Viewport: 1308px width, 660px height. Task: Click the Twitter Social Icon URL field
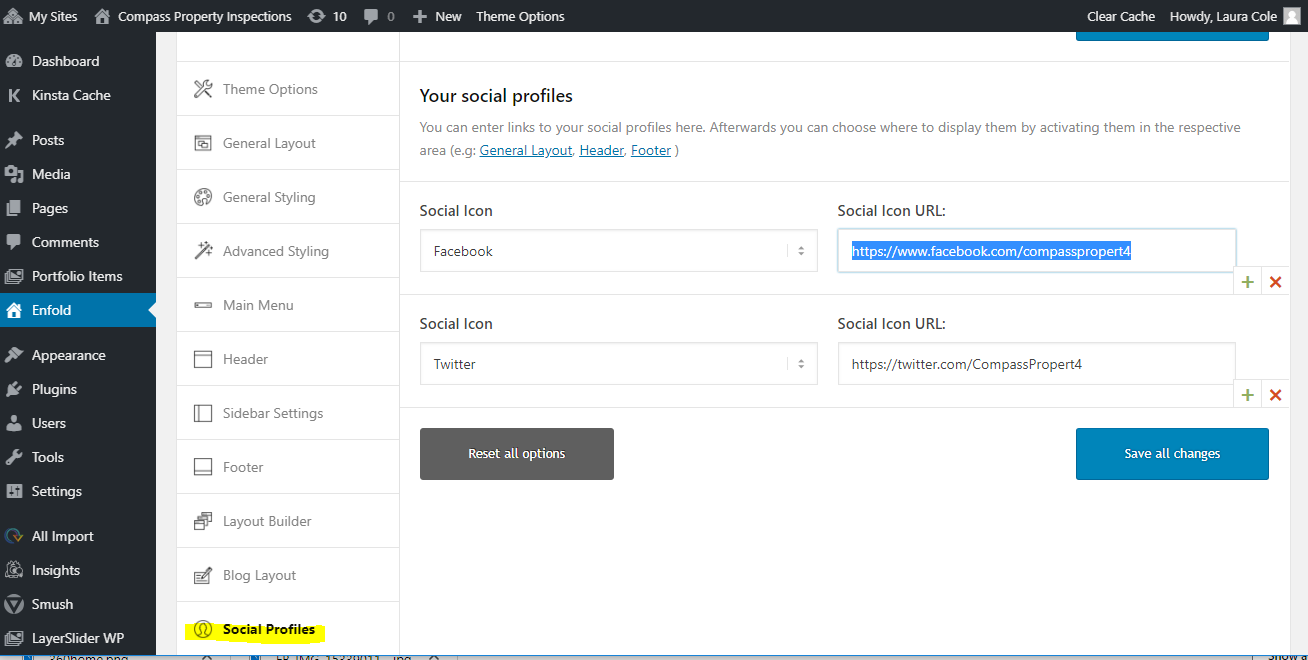click(x=1036, y=364)
